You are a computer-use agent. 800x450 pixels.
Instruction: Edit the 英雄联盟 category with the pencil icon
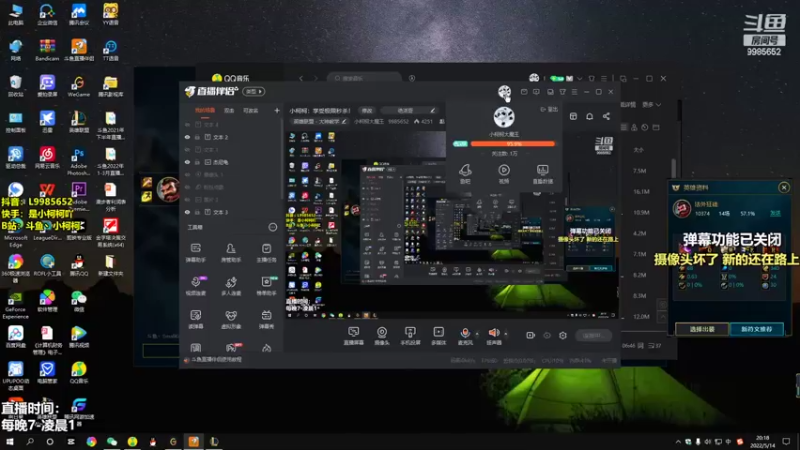tap(344, 121)
